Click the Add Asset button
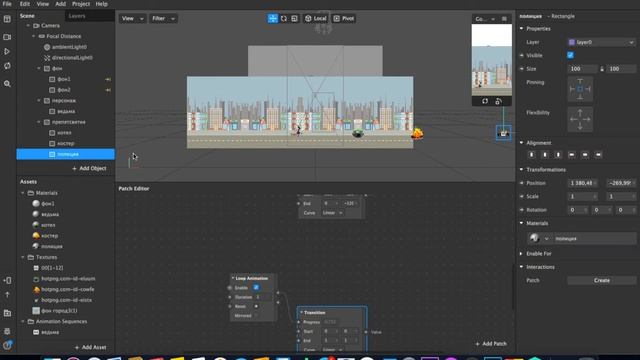 pos(90,347)
